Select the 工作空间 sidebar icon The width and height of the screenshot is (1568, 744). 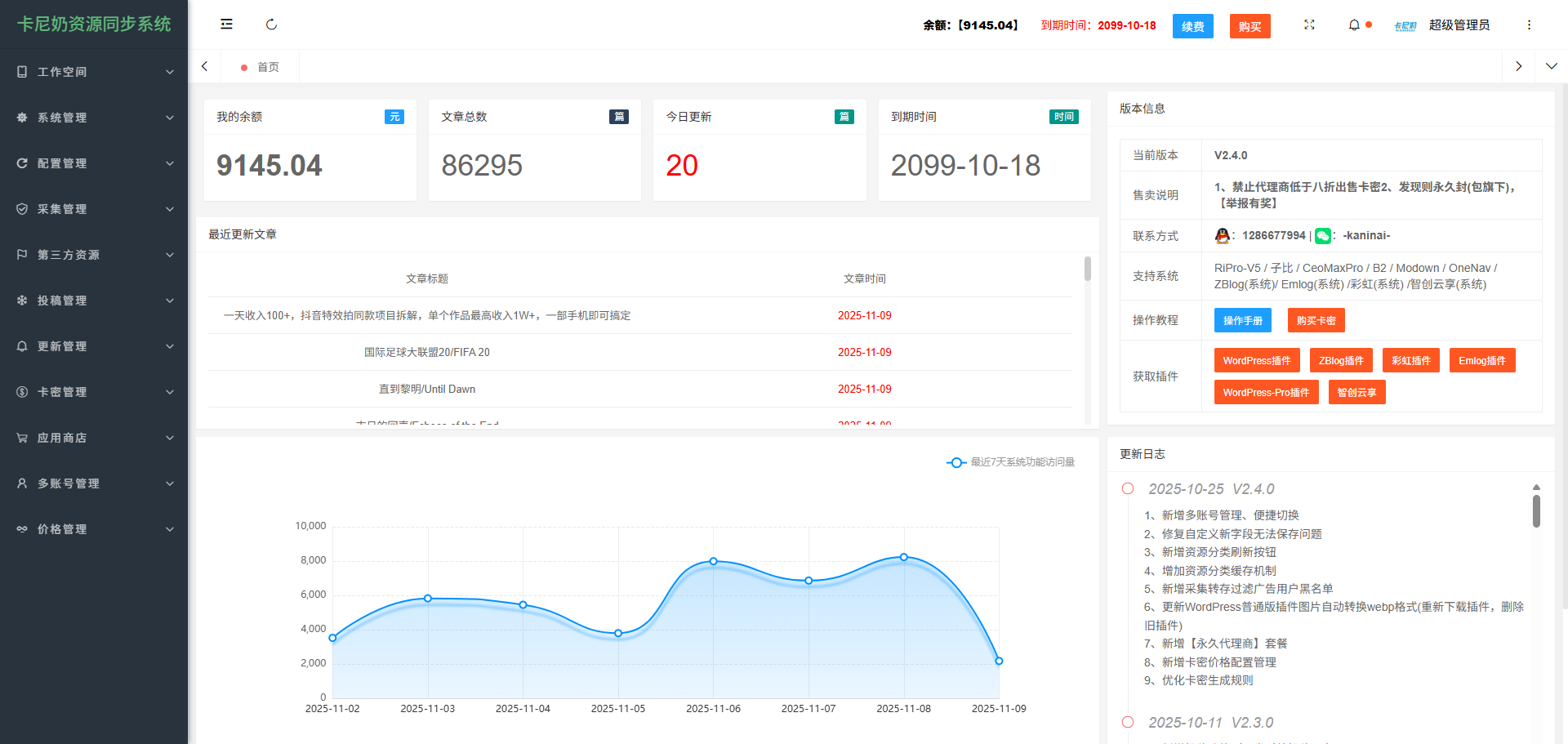22,71
